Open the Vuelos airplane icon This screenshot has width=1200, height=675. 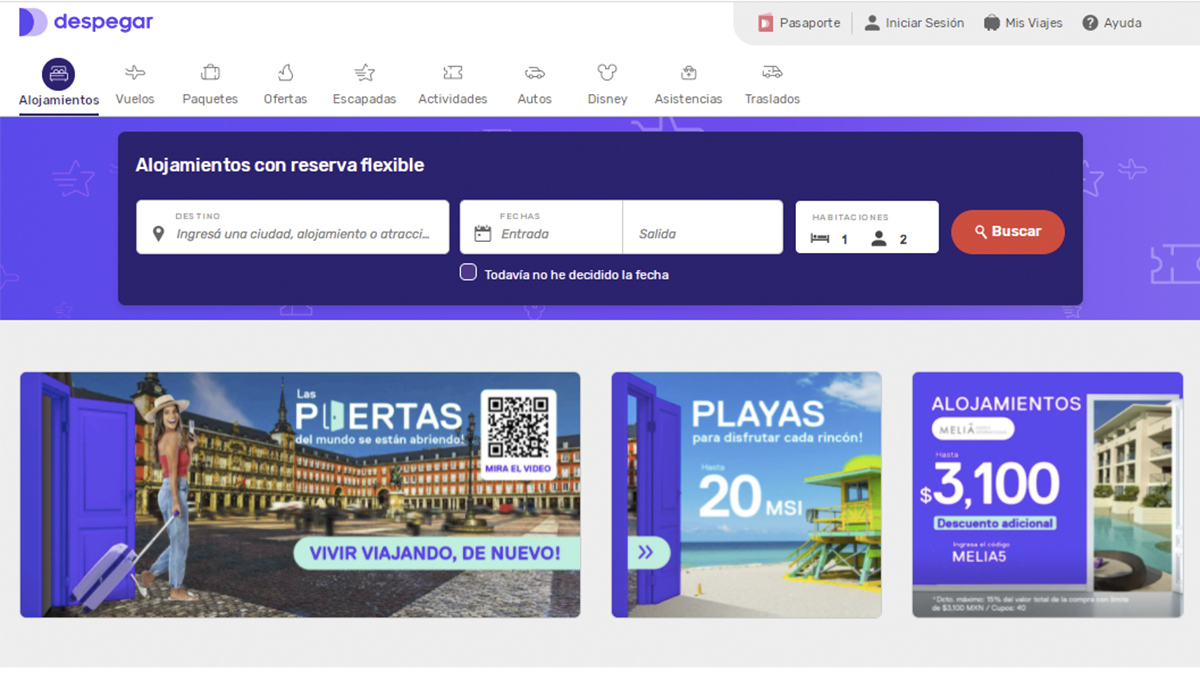point(135,73)
